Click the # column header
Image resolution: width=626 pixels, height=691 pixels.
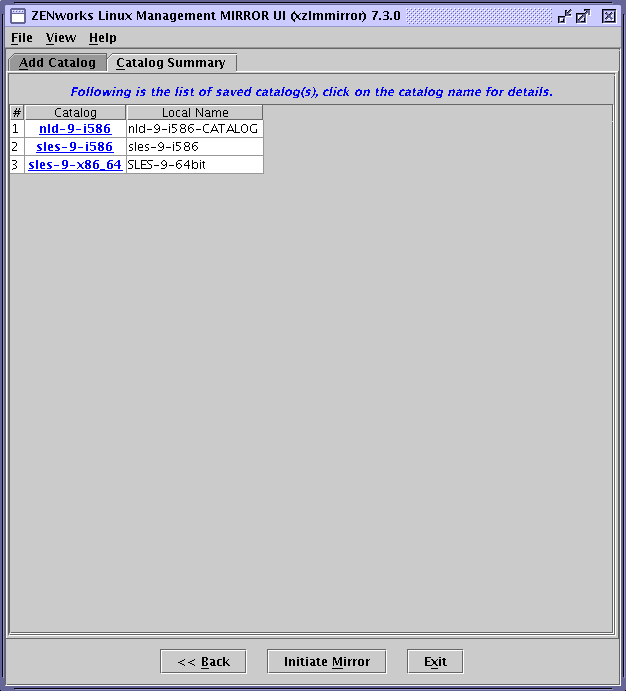point(17,113)
